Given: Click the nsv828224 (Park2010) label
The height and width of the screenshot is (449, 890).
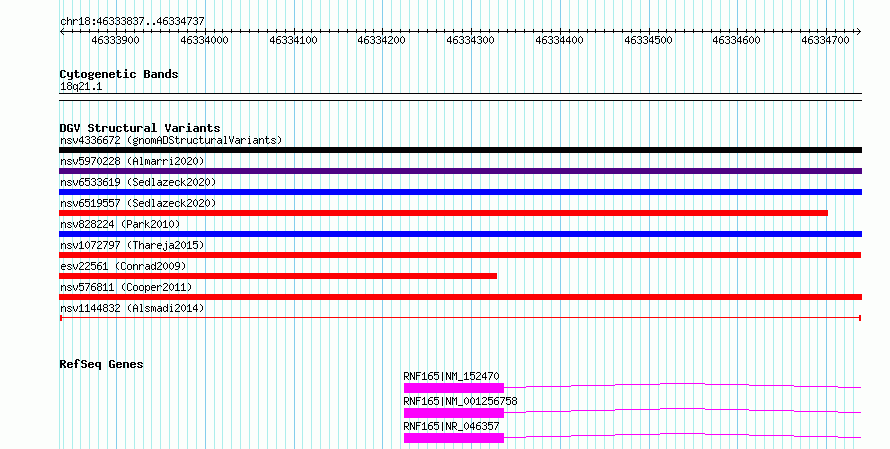Looking at the screenshot, I should point(120,224).
